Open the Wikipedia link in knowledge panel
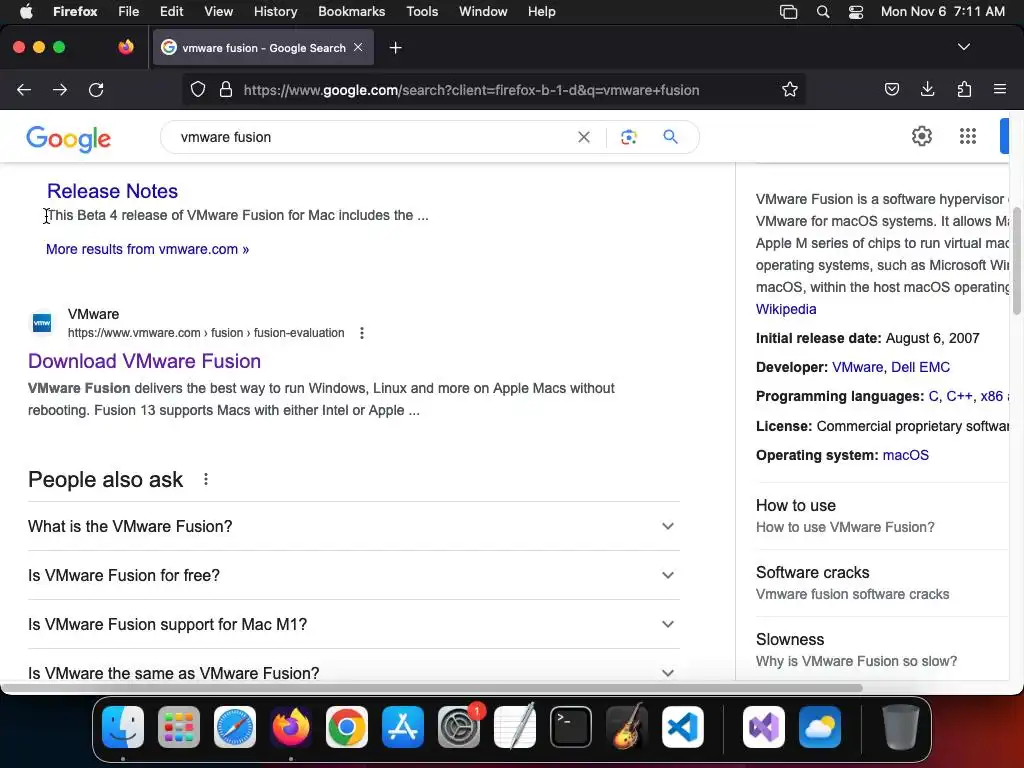Viewport: 1024px width, 768px height. [x=786, y=309]
